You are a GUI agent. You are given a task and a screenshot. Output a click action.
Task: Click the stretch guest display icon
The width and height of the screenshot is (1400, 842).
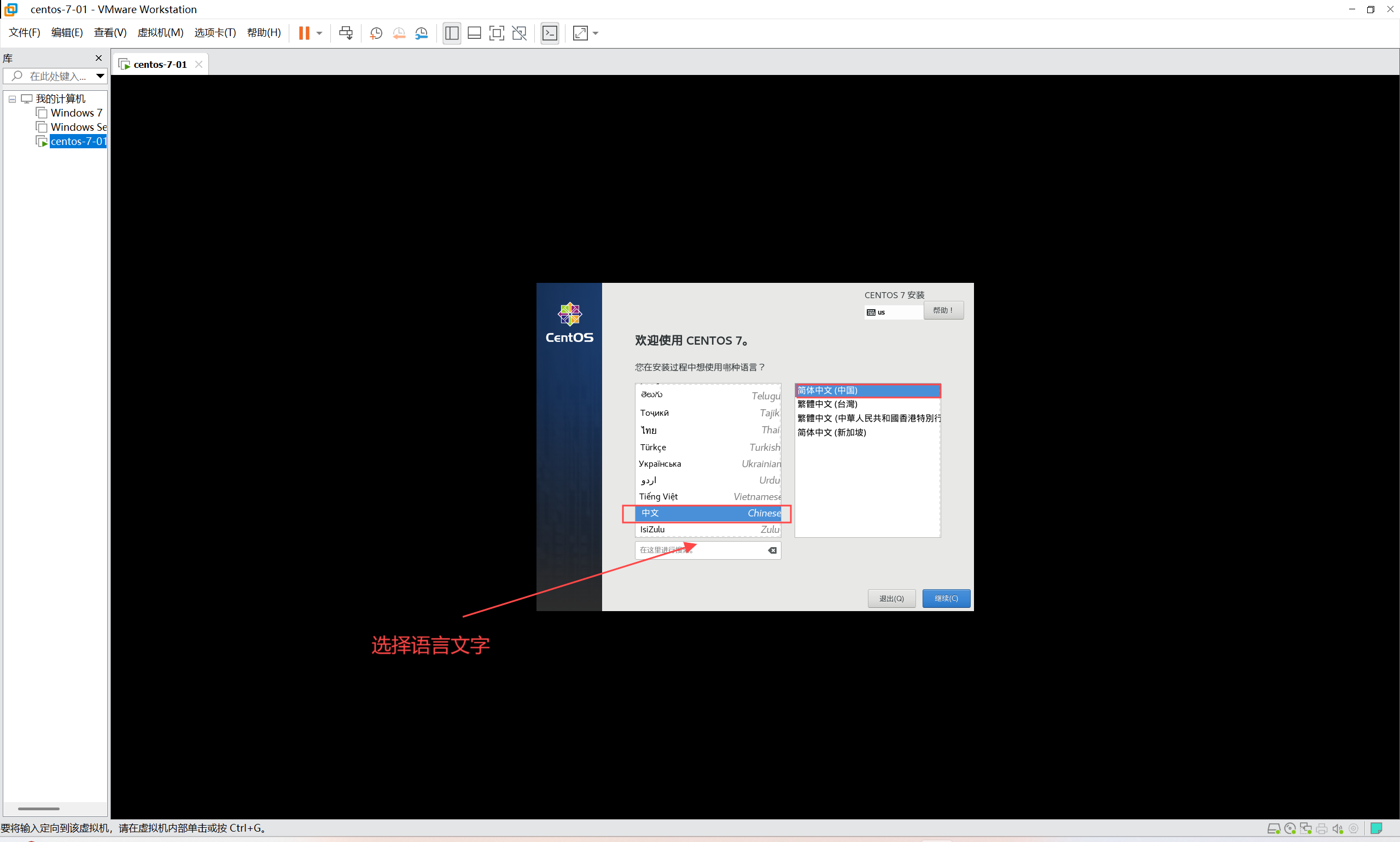pos(580,33)
